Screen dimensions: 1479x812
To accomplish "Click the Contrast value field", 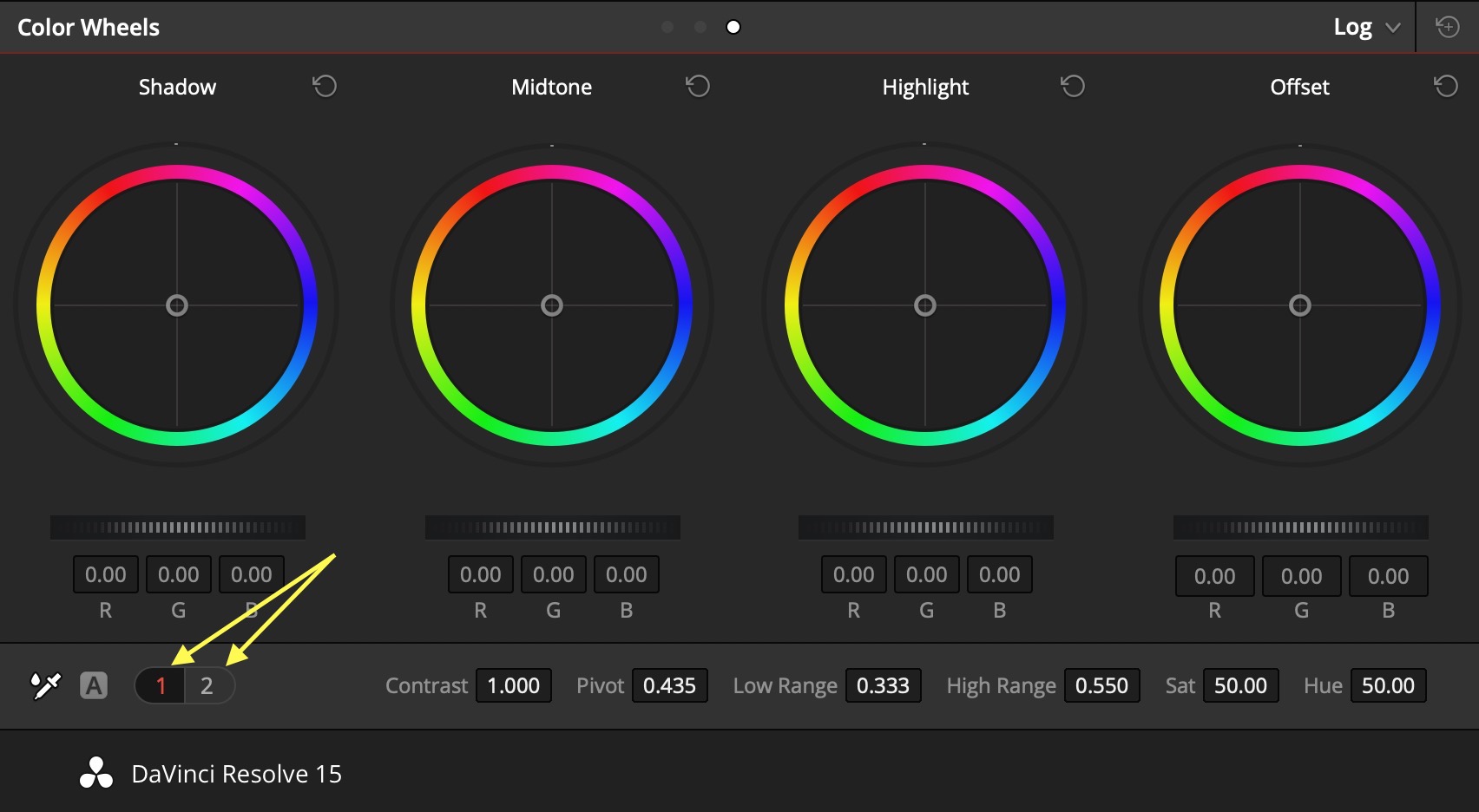I will 514,685.
